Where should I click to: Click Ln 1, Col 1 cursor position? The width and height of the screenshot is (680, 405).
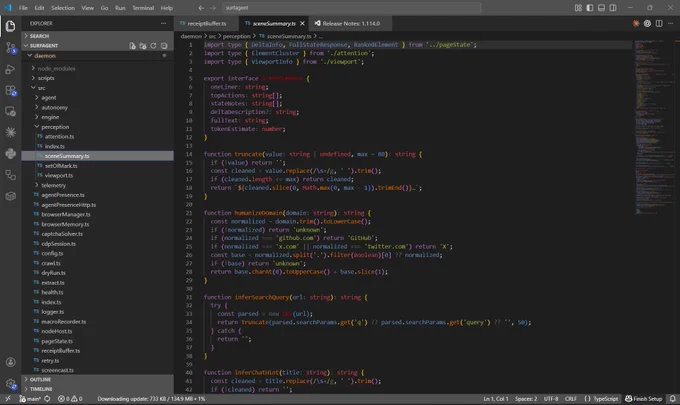pos(496,398)
